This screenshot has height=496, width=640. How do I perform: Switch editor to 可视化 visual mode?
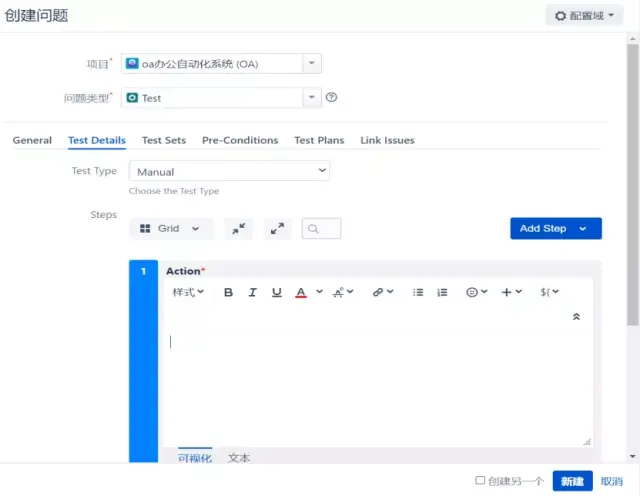pos(195,458)
